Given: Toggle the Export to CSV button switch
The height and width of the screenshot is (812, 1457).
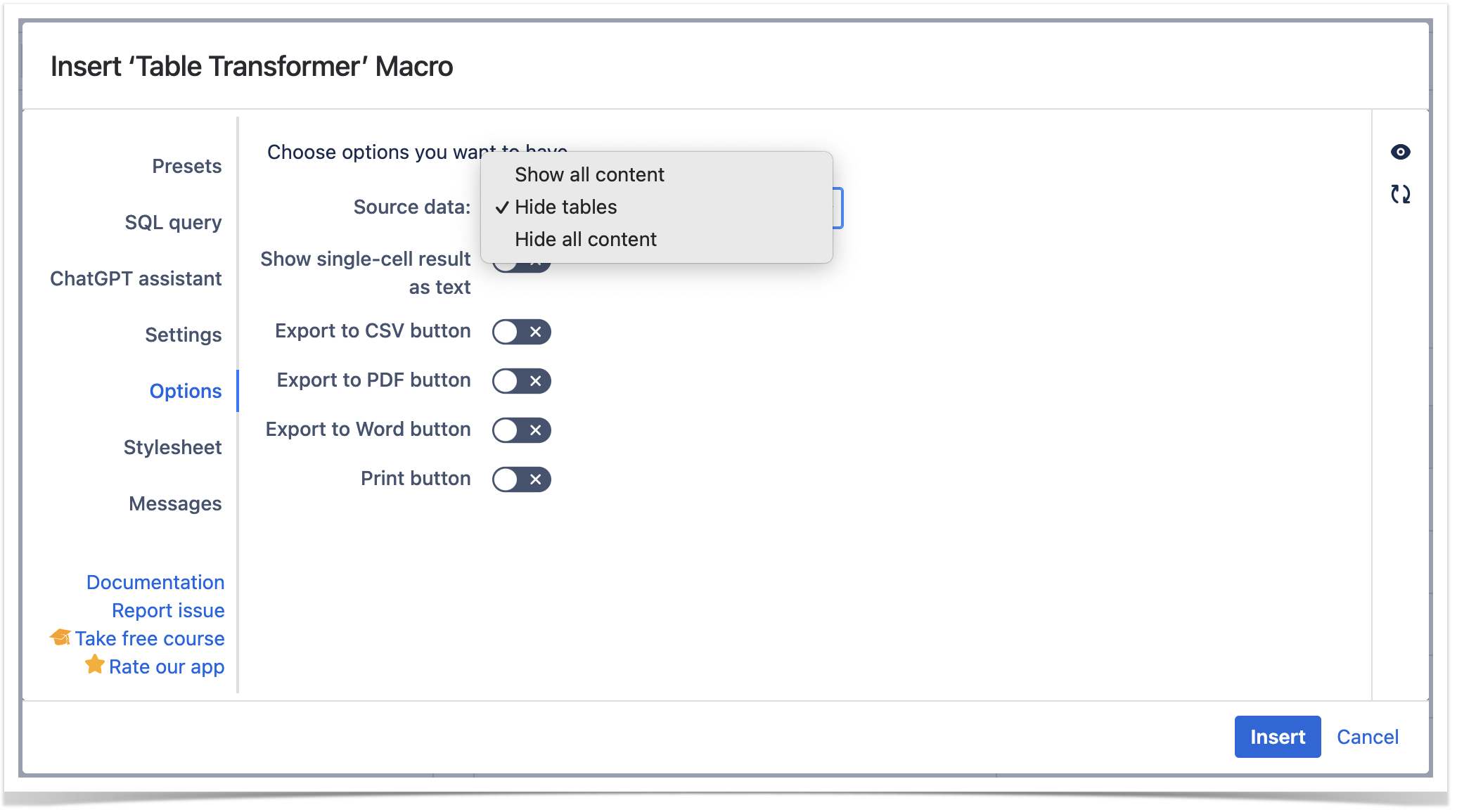Looking at the screenshot, I should [x=521, y=332].
